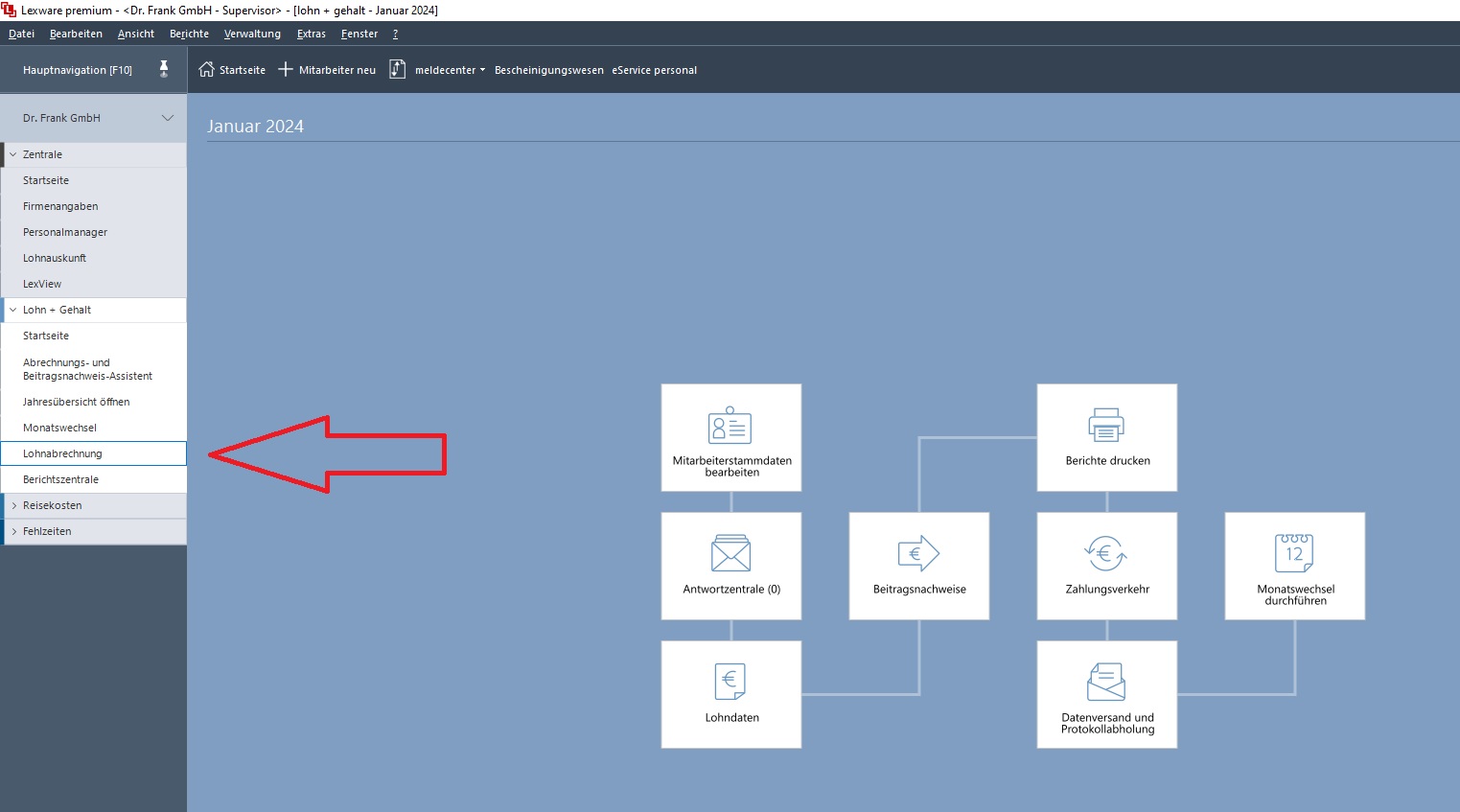Open Datenversand und Protokollabholung tile
Viewport: 1460px width, 812px height.
point(1107,694)
